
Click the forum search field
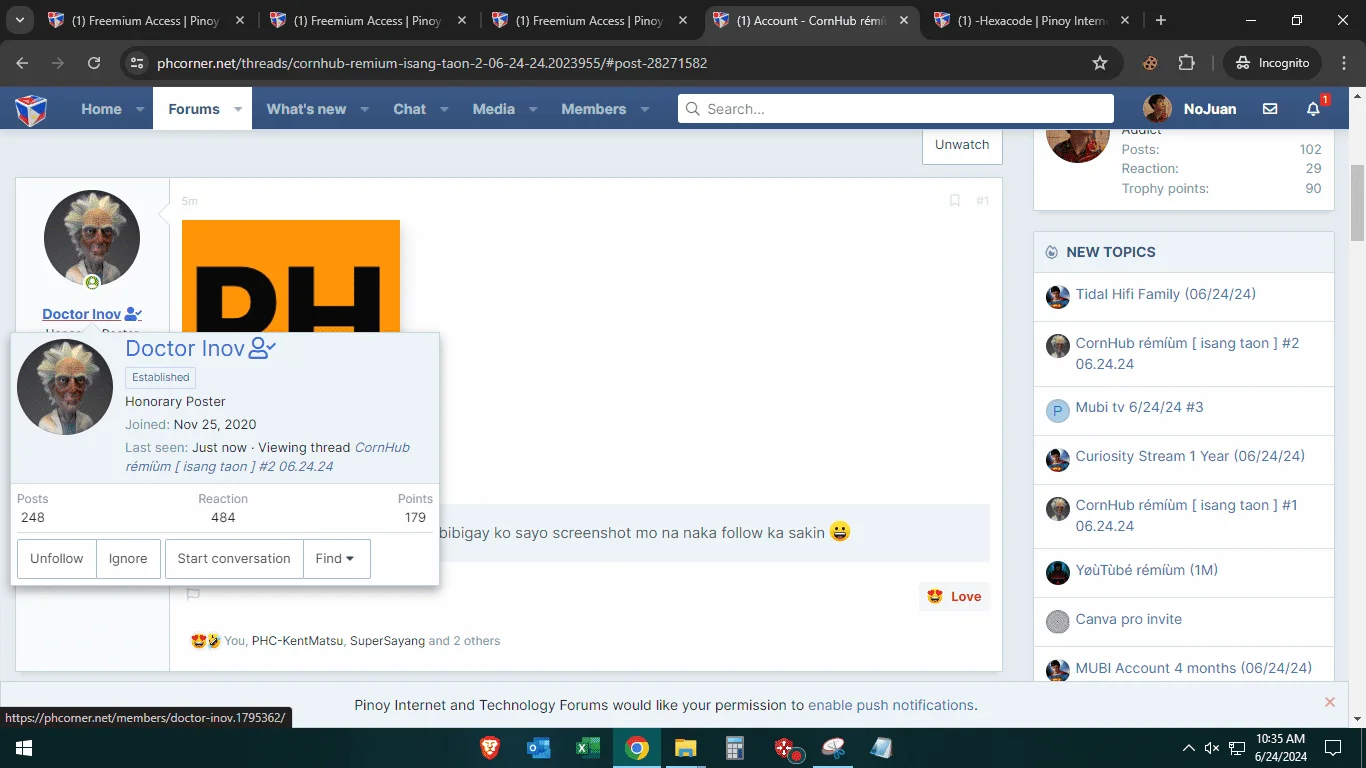point(896,109)
